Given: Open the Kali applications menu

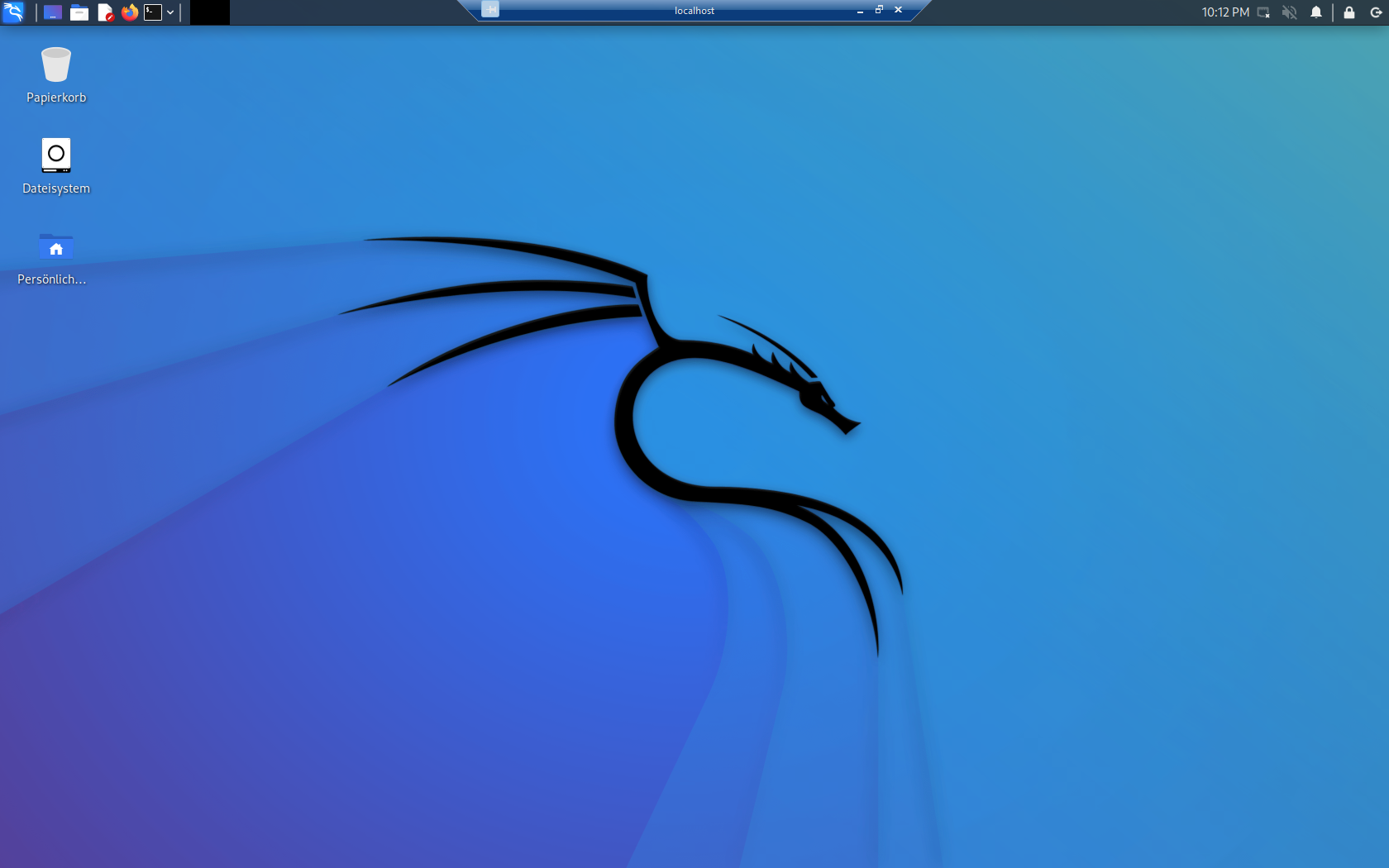Looking at the screenshot, I should (13, 12).
